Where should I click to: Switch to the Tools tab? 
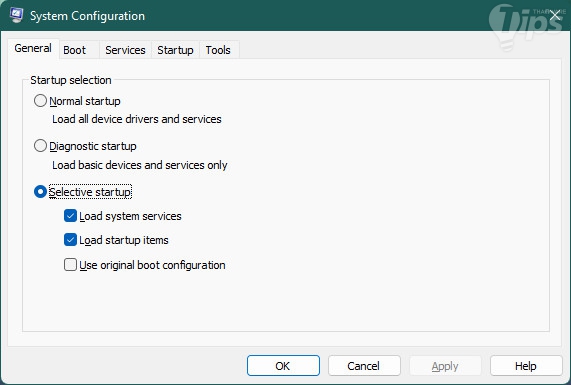point(218,50)
